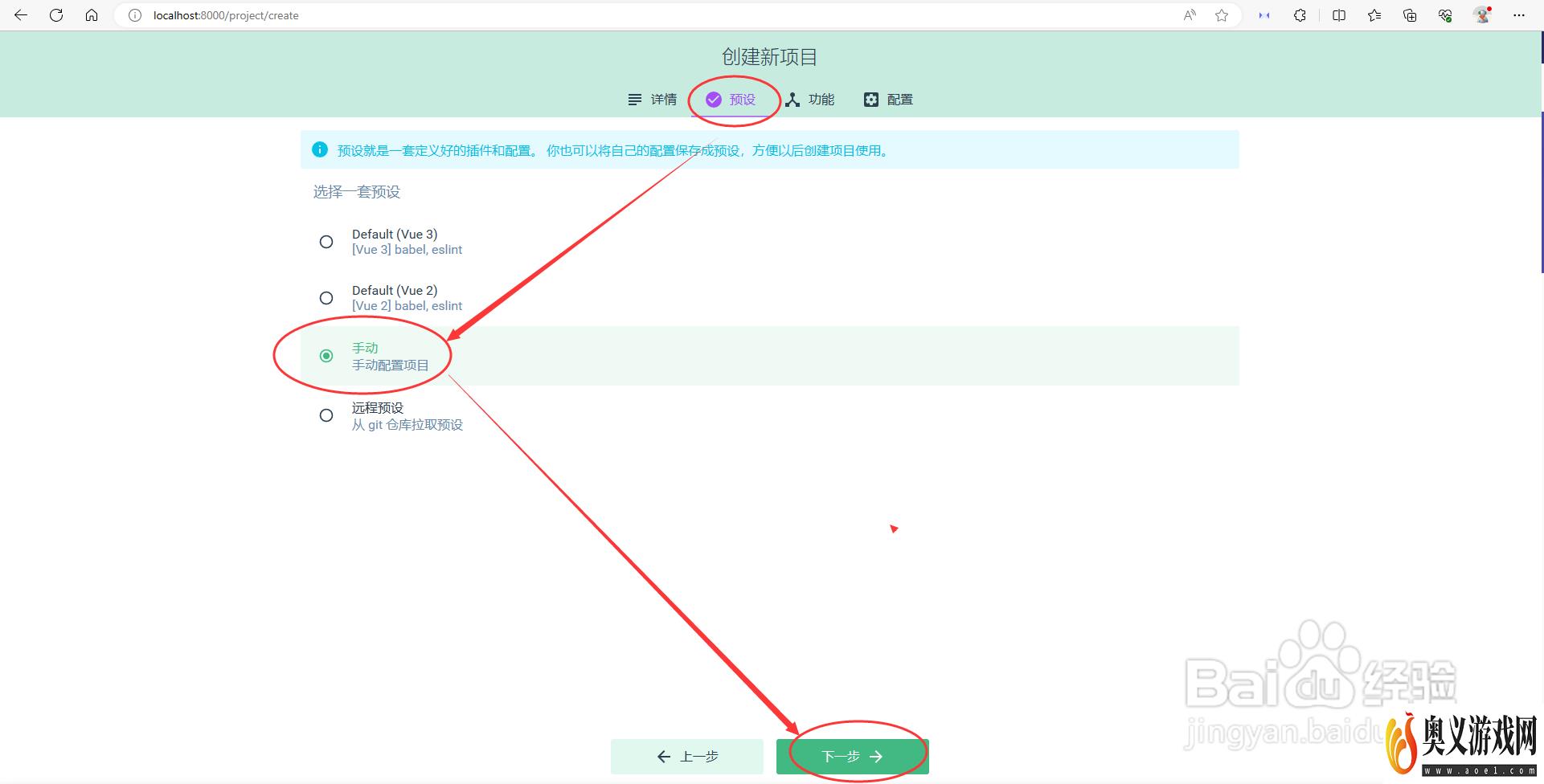The height and width of the screenshot is (784, 1544).
Task: Select 远程预设 remote preset radio
Action: pos(326,415)
